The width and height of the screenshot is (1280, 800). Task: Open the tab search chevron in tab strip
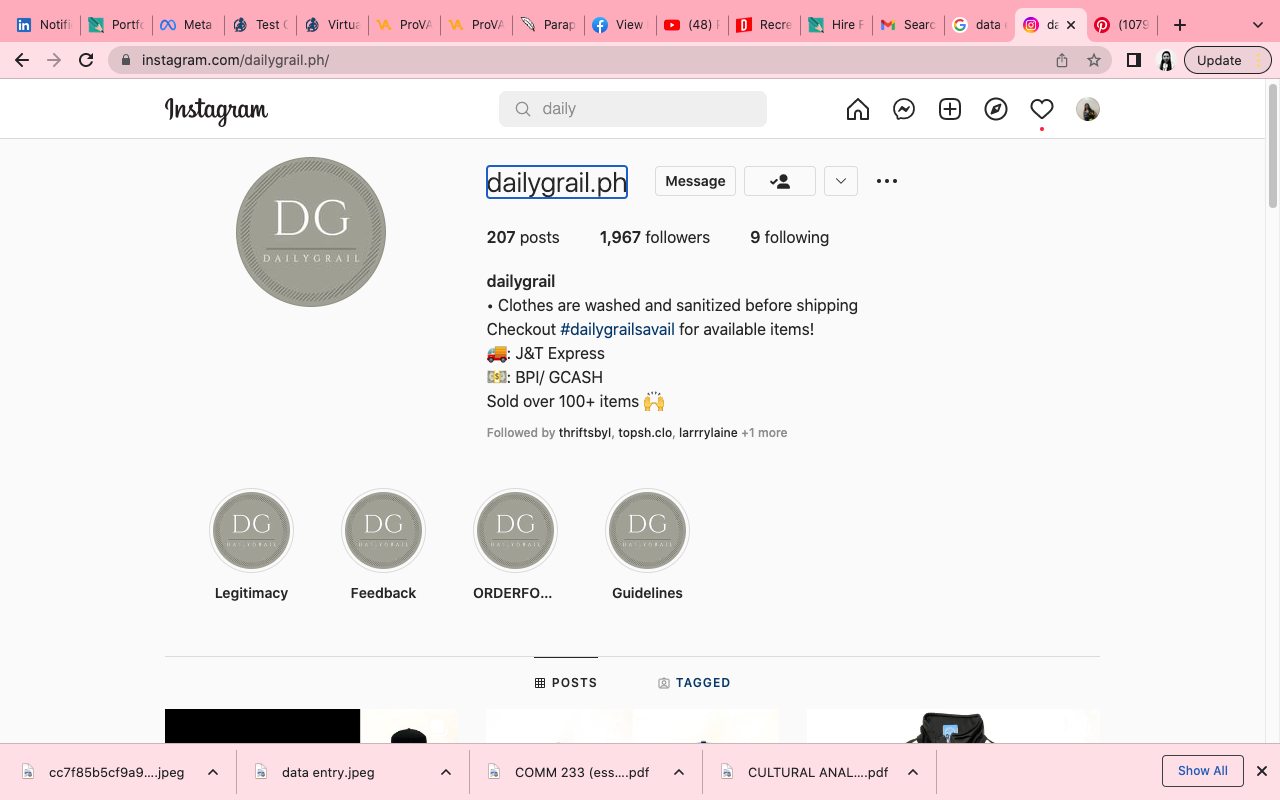pyautogui.click(x=1258, y=25)
